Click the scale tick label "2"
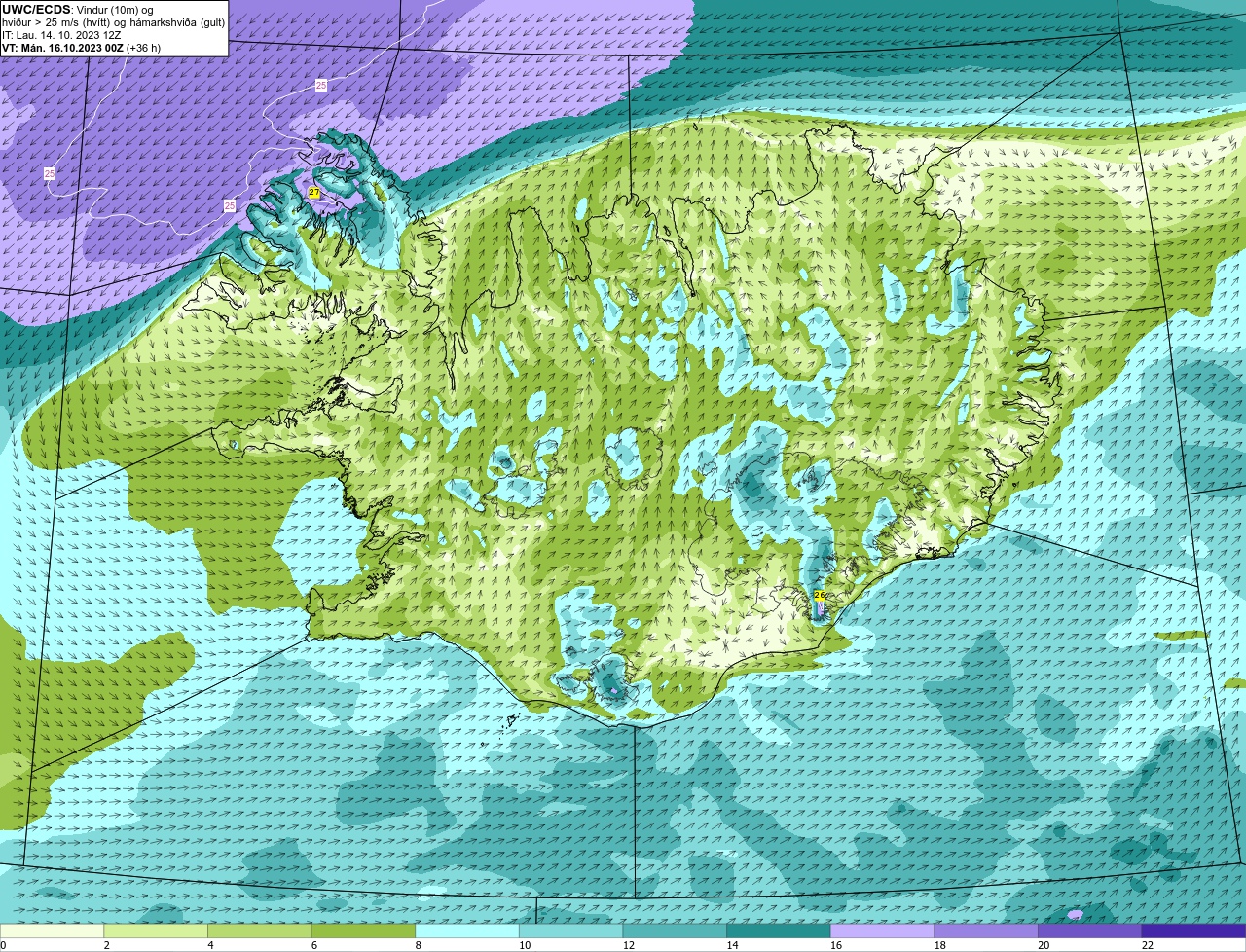The width and height of the screenshot is (1246, 952). click(106, 945)
